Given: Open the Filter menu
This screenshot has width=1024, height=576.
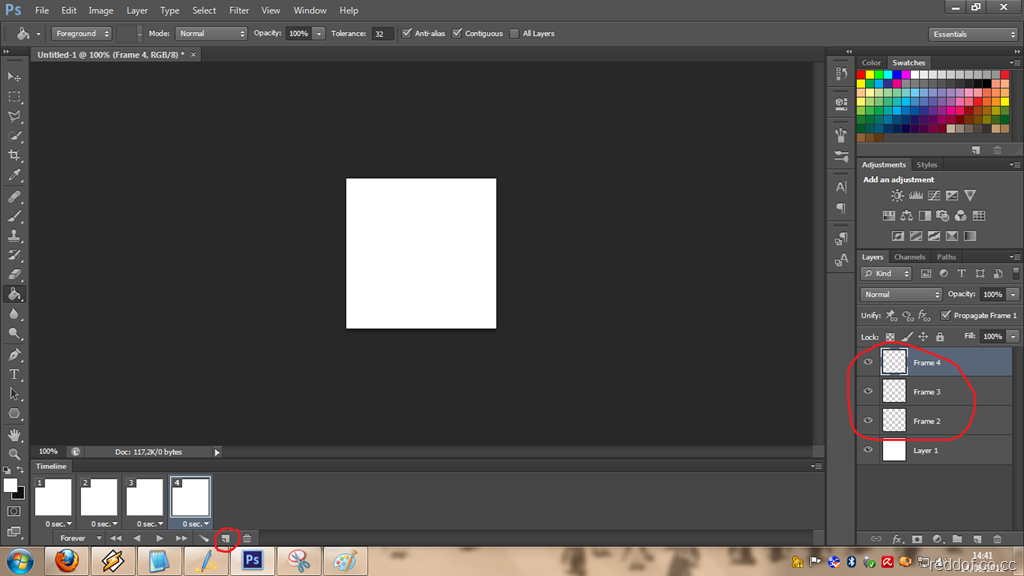Looking at the screenshot, I should [x=239, y=10].
